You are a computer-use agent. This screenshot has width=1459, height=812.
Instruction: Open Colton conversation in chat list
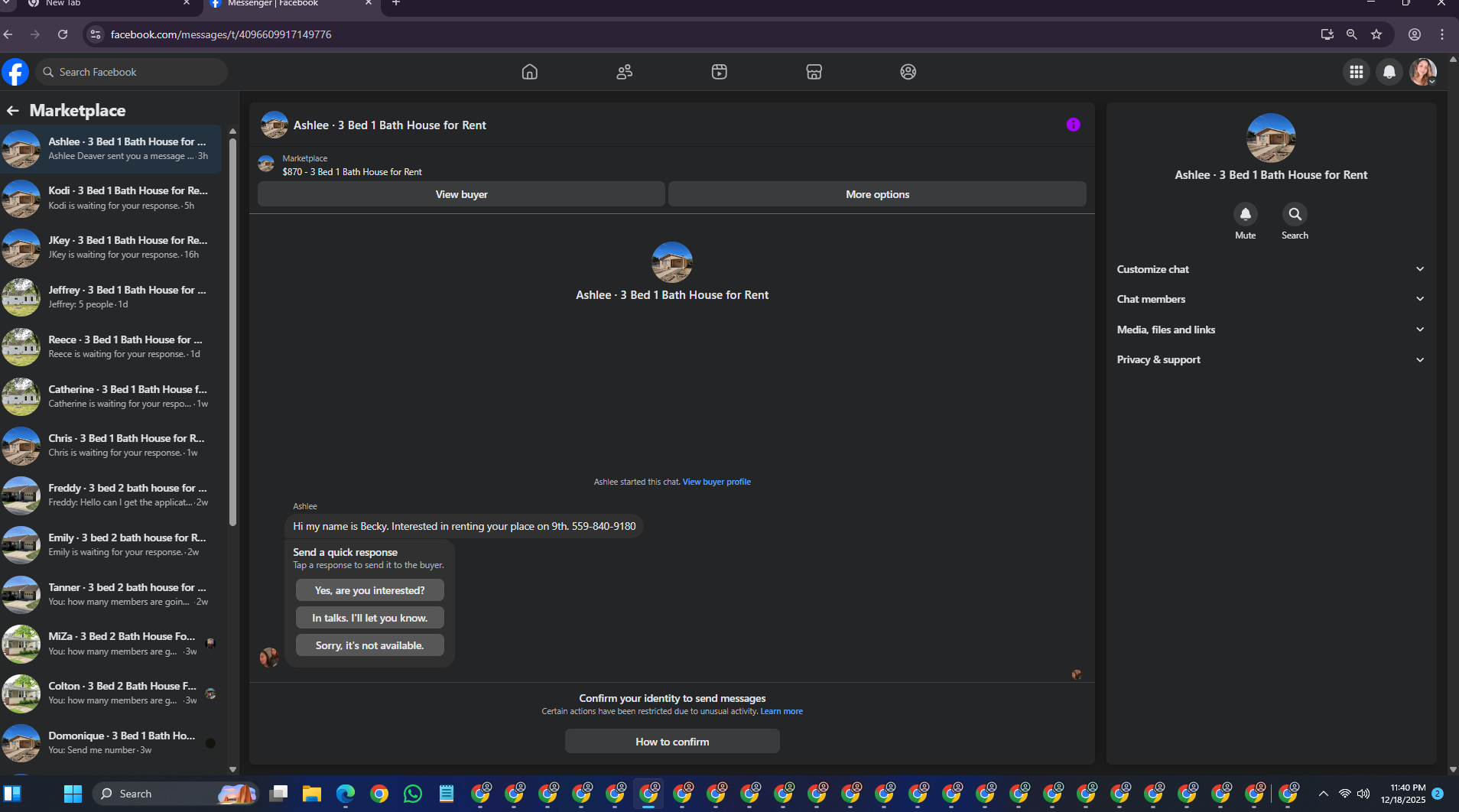(112, 693)
